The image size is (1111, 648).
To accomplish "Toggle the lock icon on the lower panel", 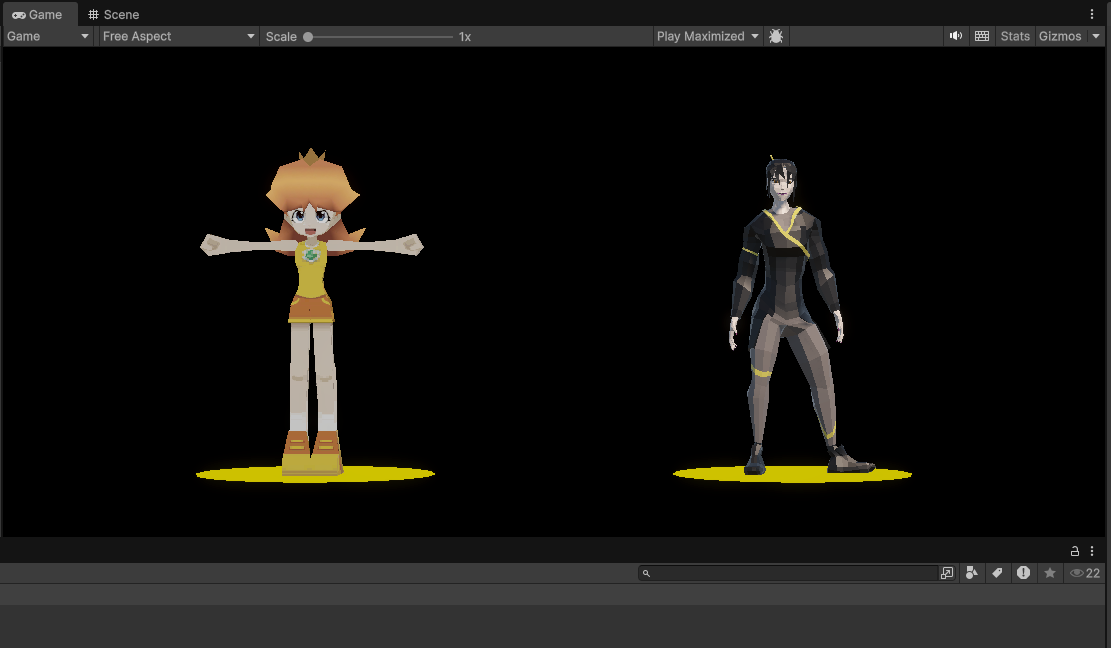I will point(1075,551).
